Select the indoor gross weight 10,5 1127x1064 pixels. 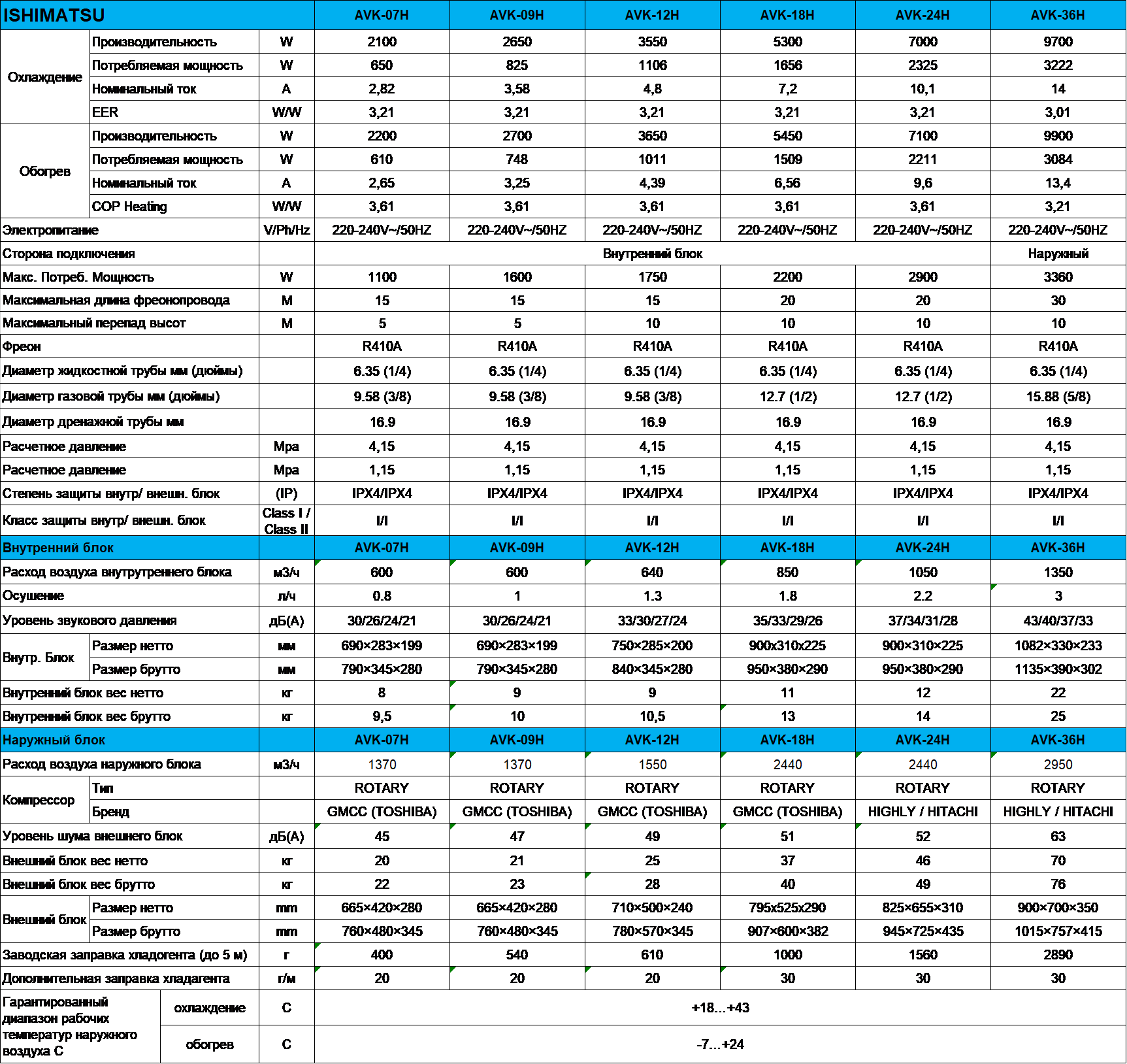pyautogui.click(x=652, y=716)
